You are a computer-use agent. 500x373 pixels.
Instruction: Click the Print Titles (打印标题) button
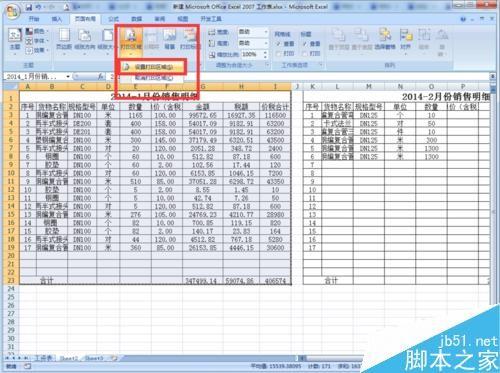pos(190,39)
